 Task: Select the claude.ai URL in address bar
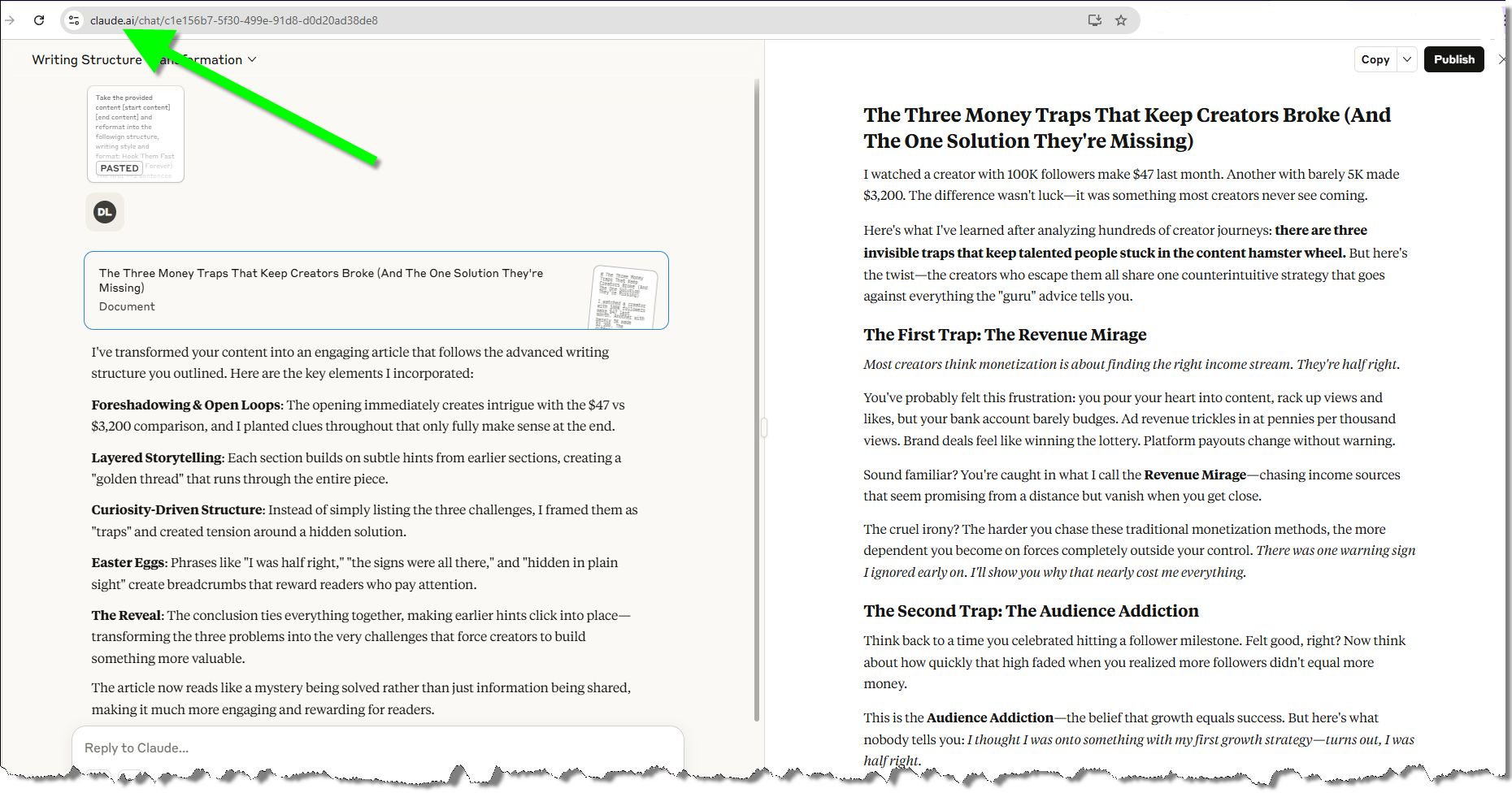[234, 20]
